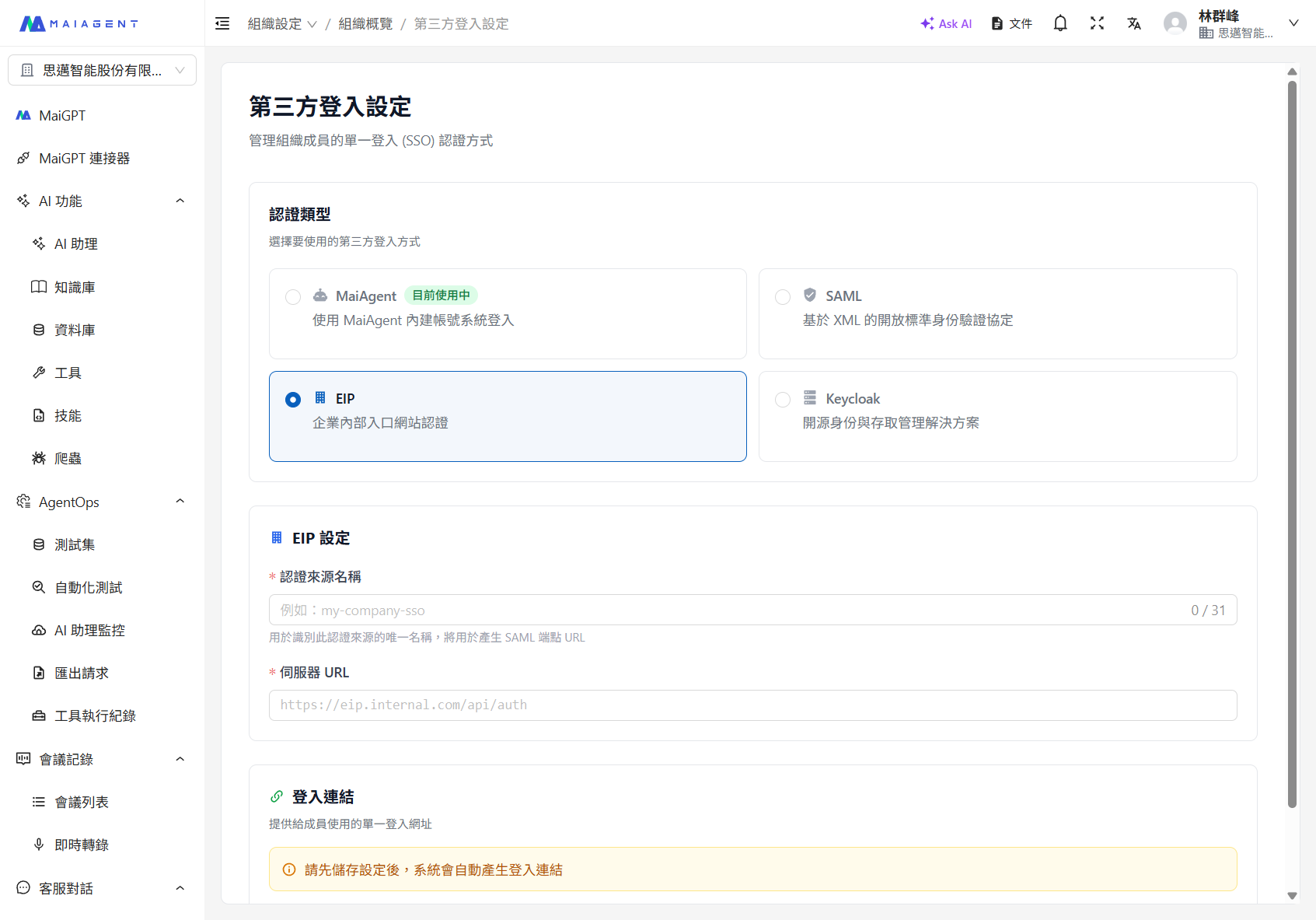This screenshot has height=920, width=1316.
Task: Click the 爬蟲 bug icon
Action: tap(39, 458)
